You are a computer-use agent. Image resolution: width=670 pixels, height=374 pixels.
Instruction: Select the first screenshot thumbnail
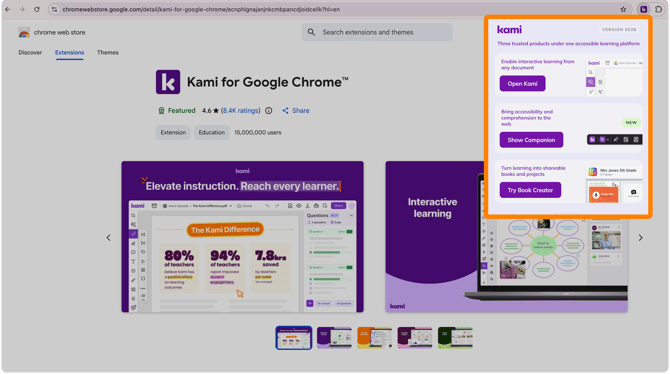pyautogui.click(x=294, y=338)
